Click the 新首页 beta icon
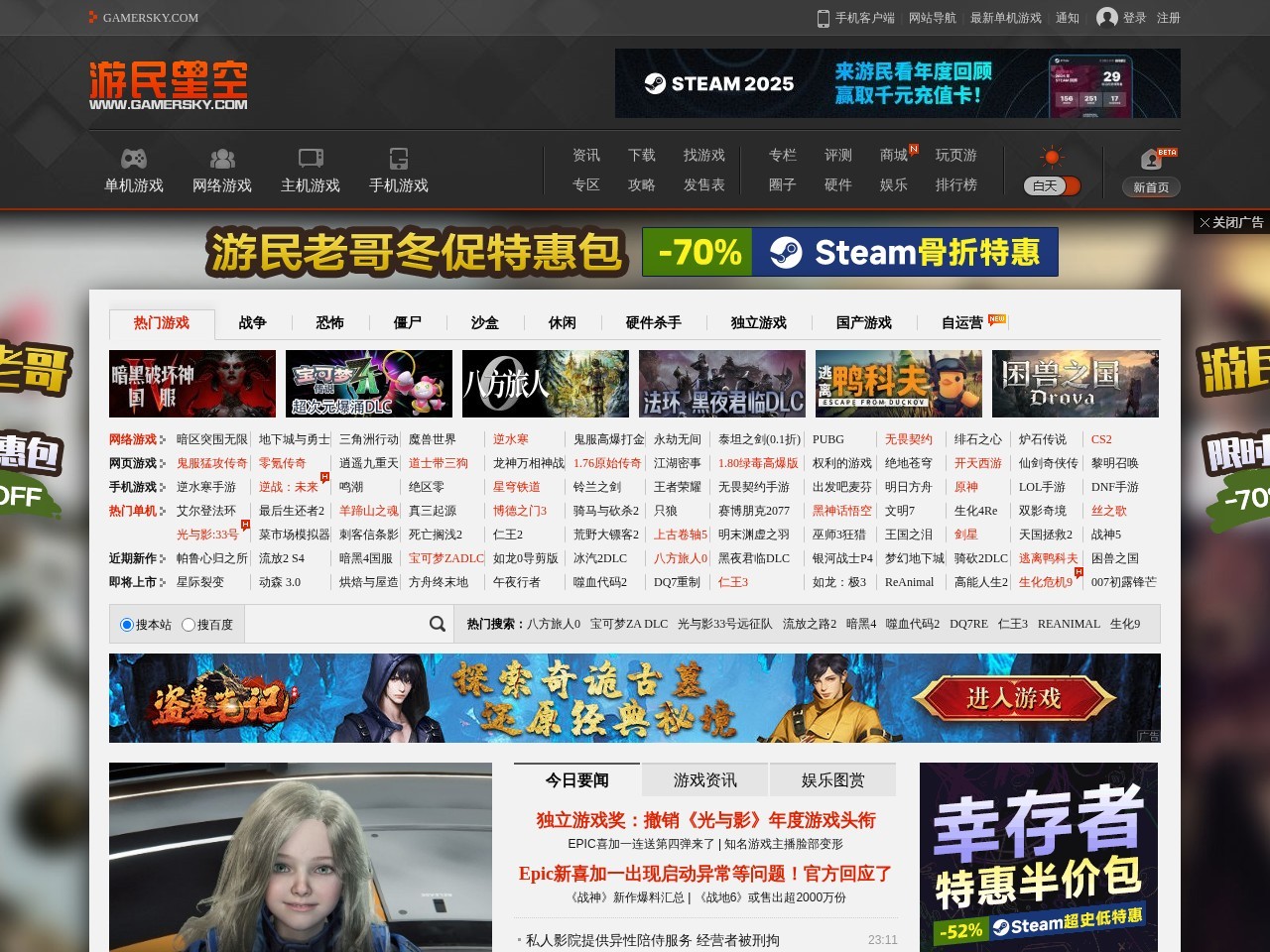 (1151, 161)
